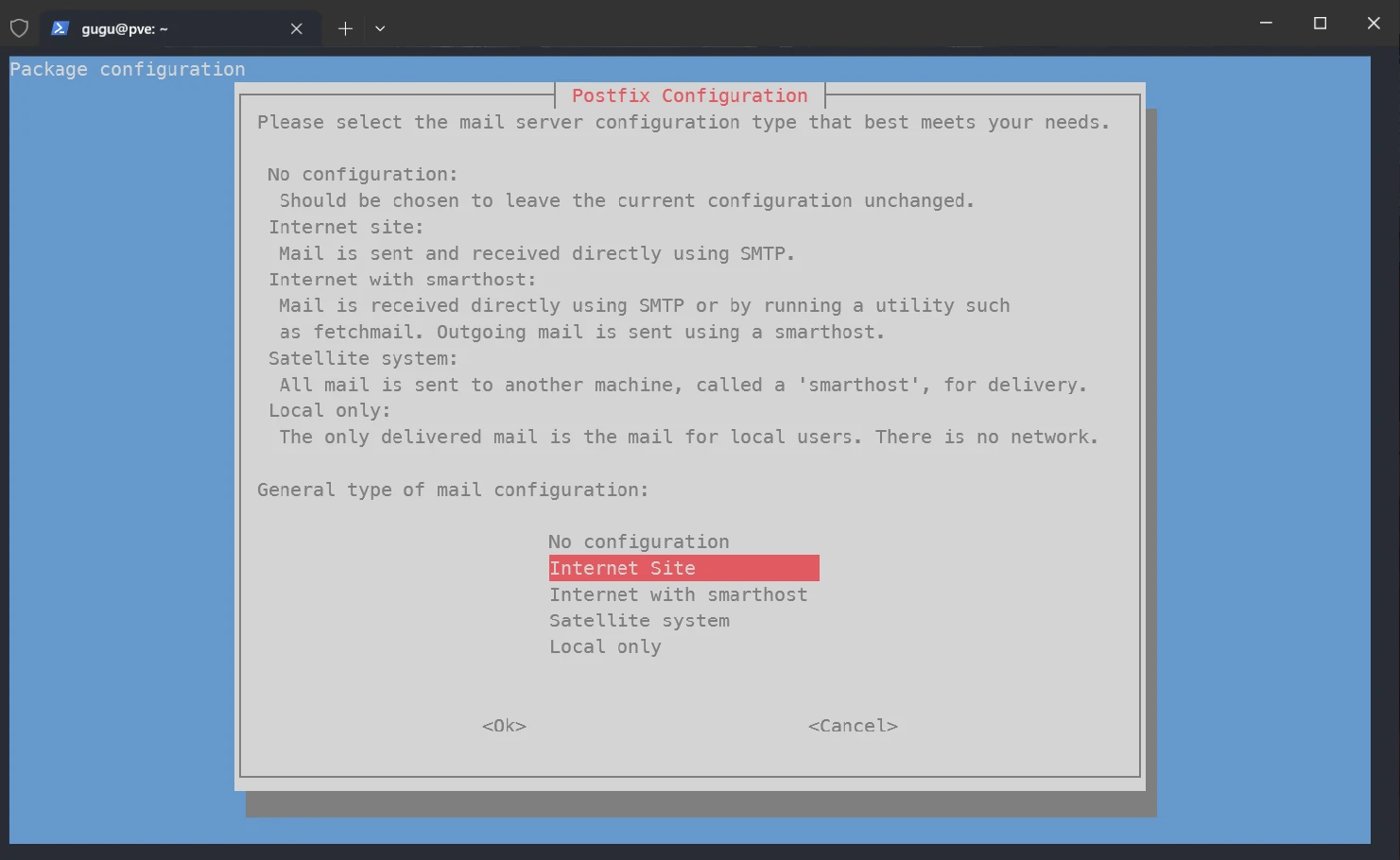Open the new tab profile dropdown arrow
The width and height of the screenshot is (1400, 860).
pos(380,29)
